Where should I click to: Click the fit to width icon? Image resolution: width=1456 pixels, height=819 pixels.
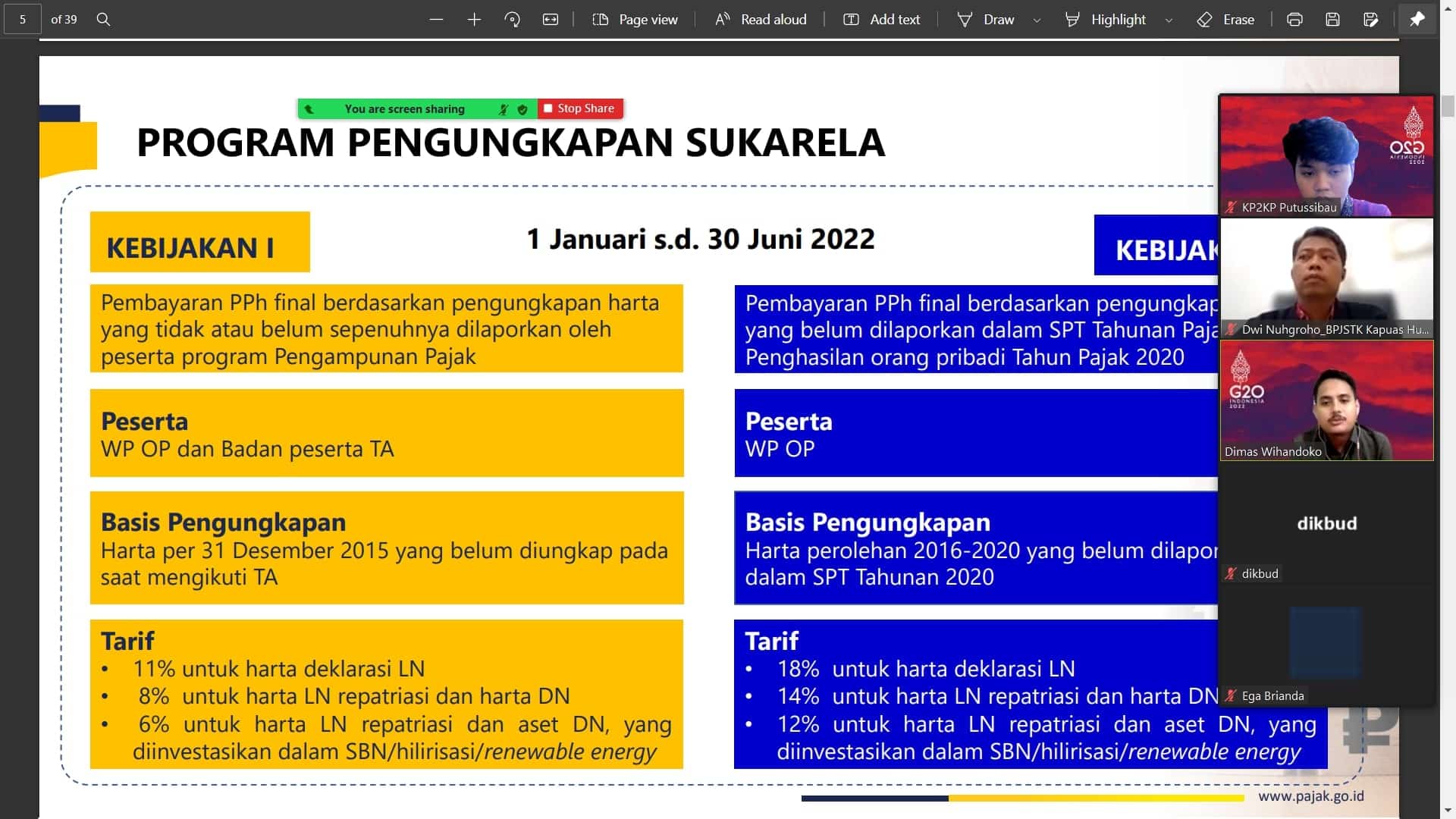[551, 20]
